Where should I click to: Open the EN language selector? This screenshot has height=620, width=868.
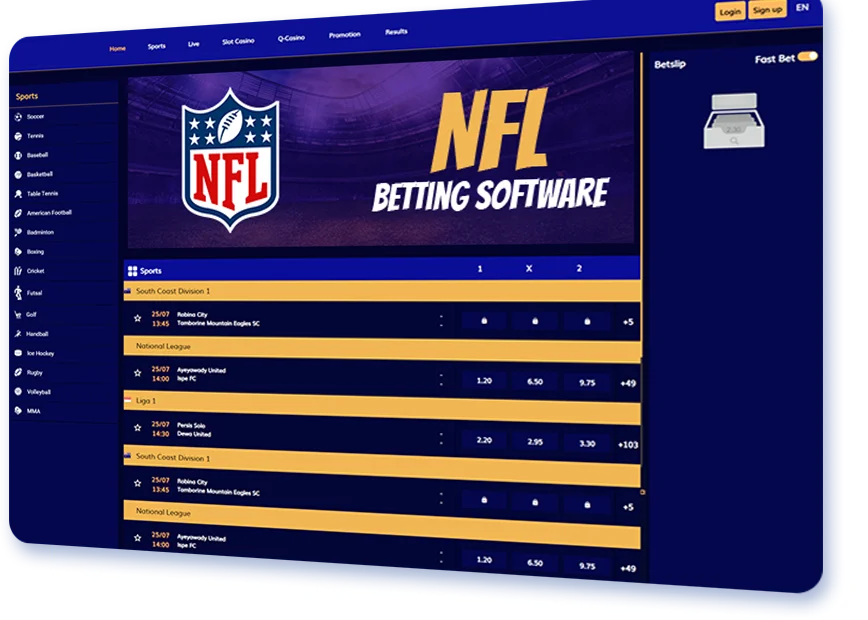click(x=802, y=7)
